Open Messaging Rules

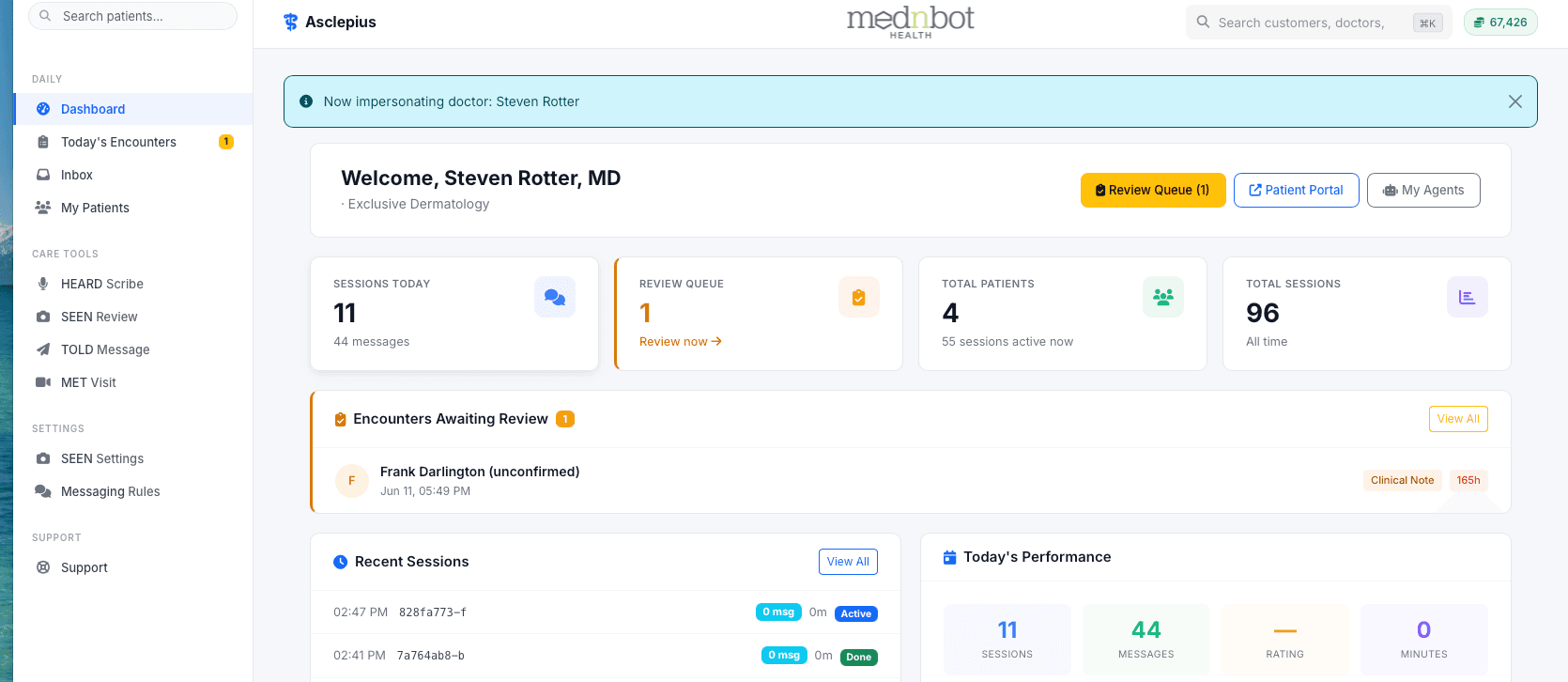point(133,491)
